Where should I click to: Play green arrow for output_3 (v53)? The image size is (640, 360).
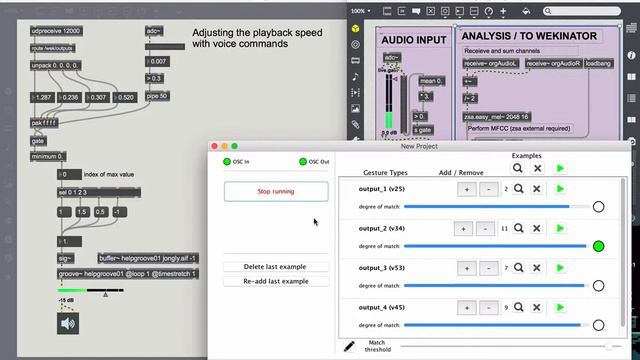tap(560, 268)
